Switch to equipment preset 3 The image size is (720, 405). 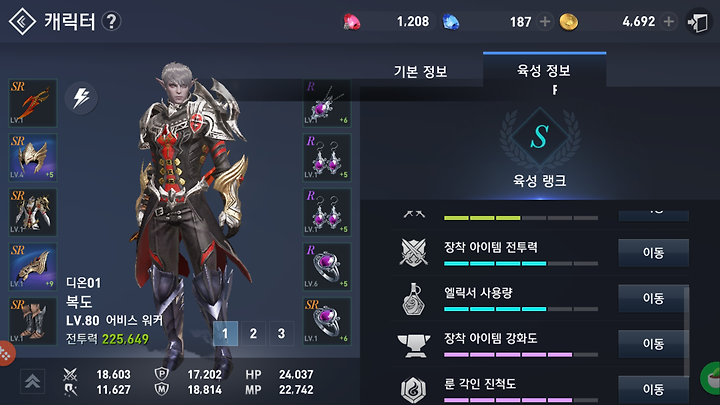(x=281, y=333)
